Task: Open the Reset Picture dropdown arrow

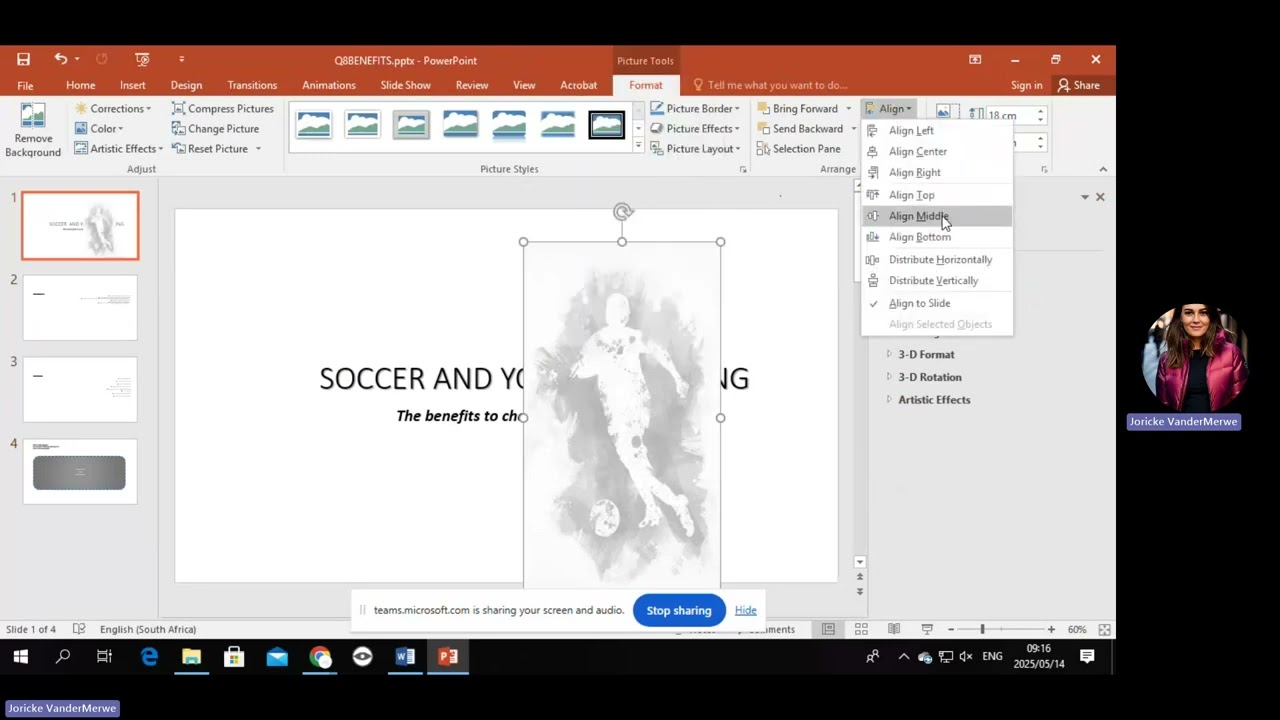Action: pos(258,149)
